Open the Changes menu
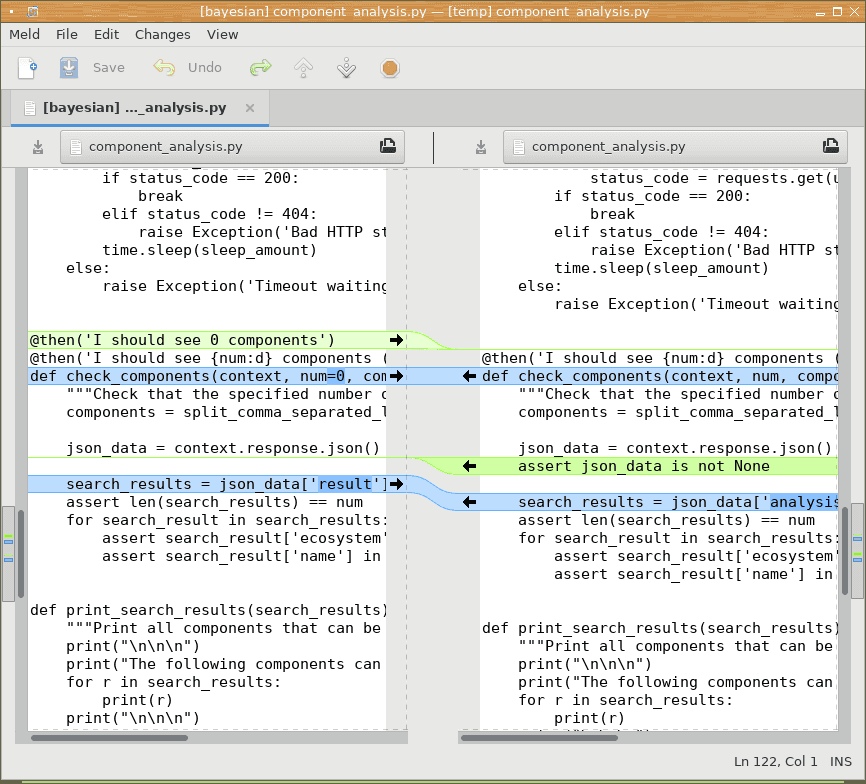Viewport: 866px width, 784px height. tap(162, 34)
